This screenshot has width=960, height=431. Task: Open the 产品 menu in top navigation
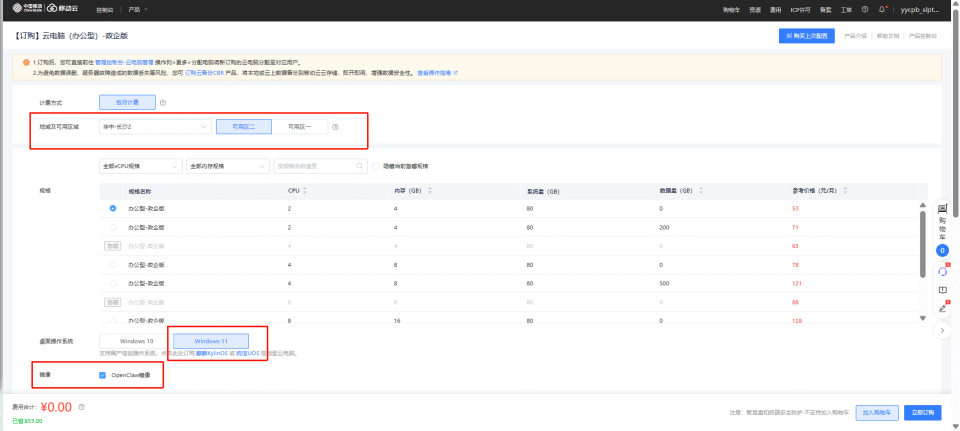click(138, 9)
